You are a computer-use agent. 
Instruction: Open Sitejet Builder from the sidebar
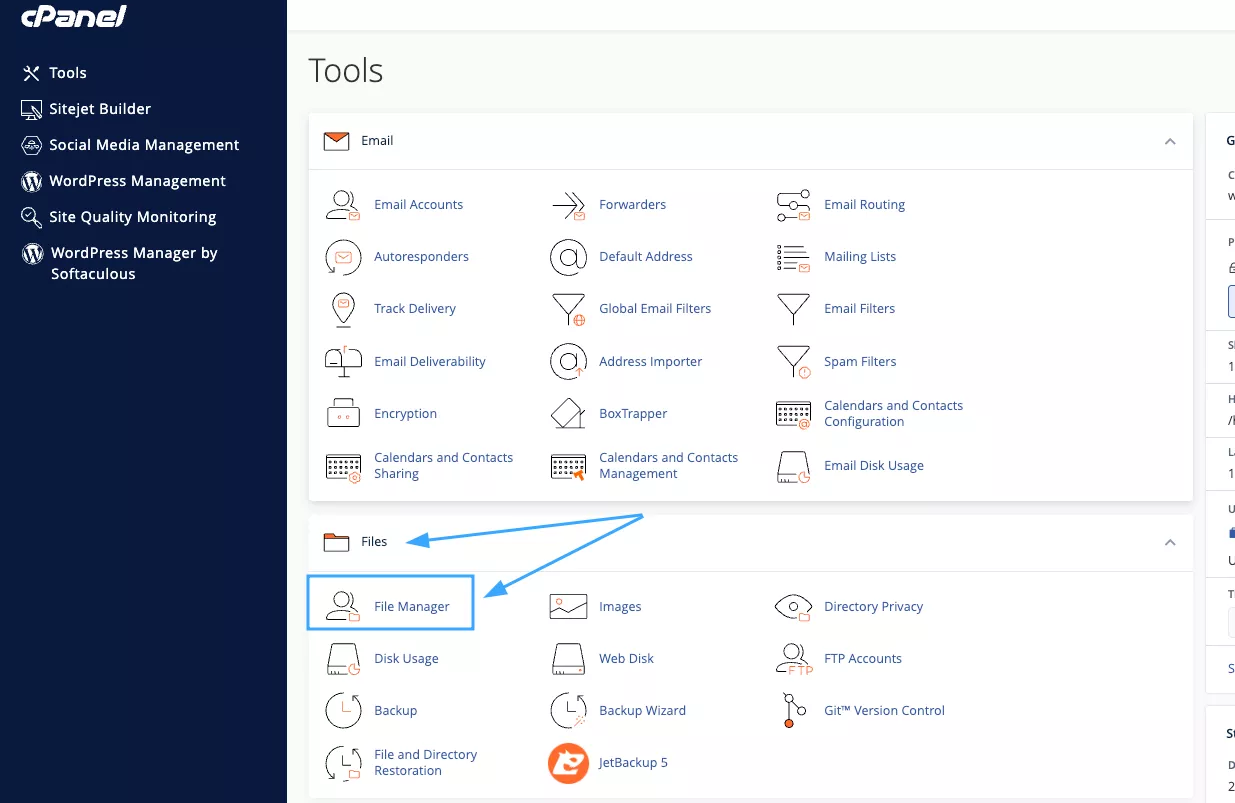coord(100,109)
